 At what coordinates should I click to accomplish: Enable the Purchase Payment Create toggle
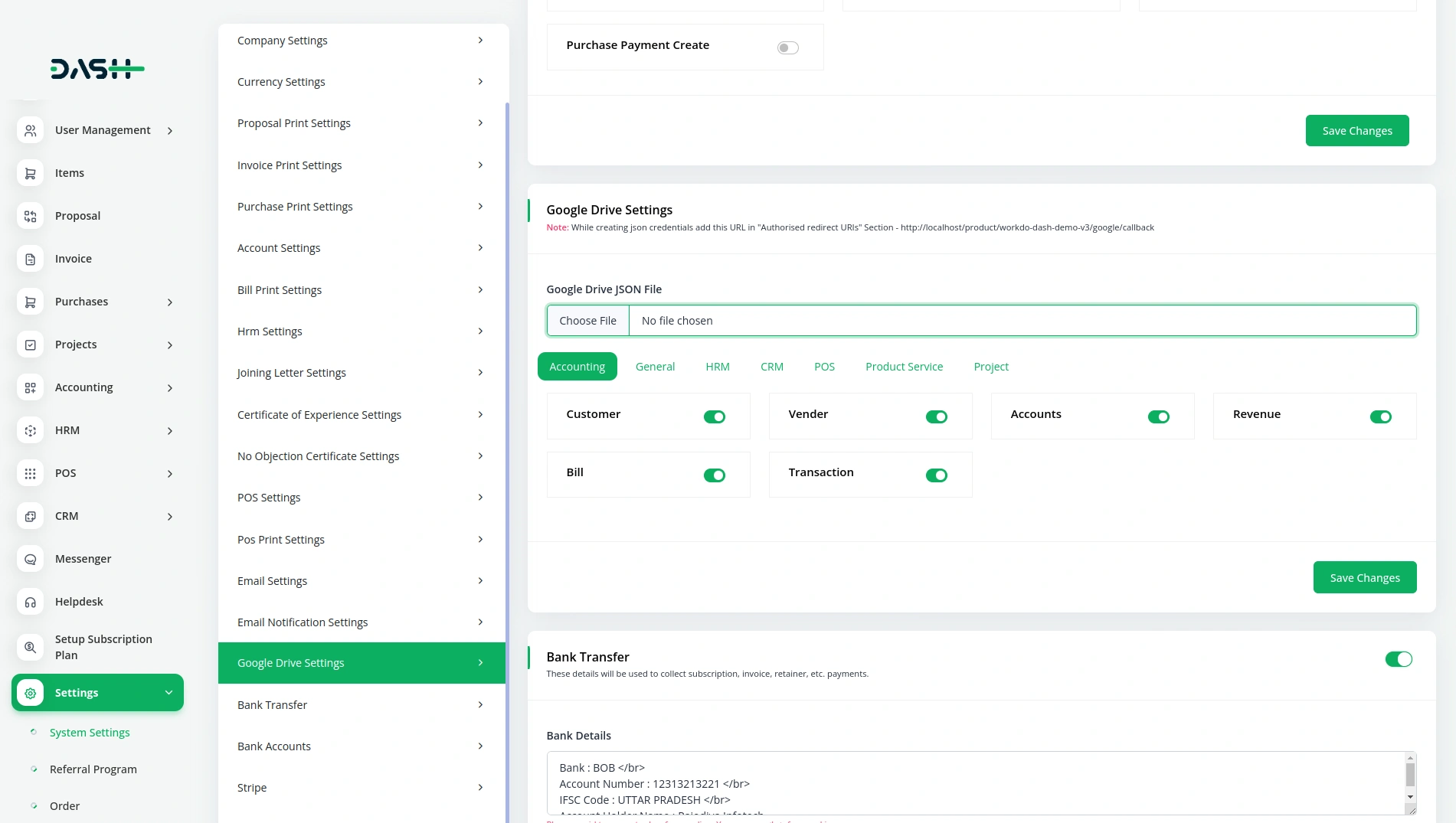pyautogui.click(x=787, y=47)
